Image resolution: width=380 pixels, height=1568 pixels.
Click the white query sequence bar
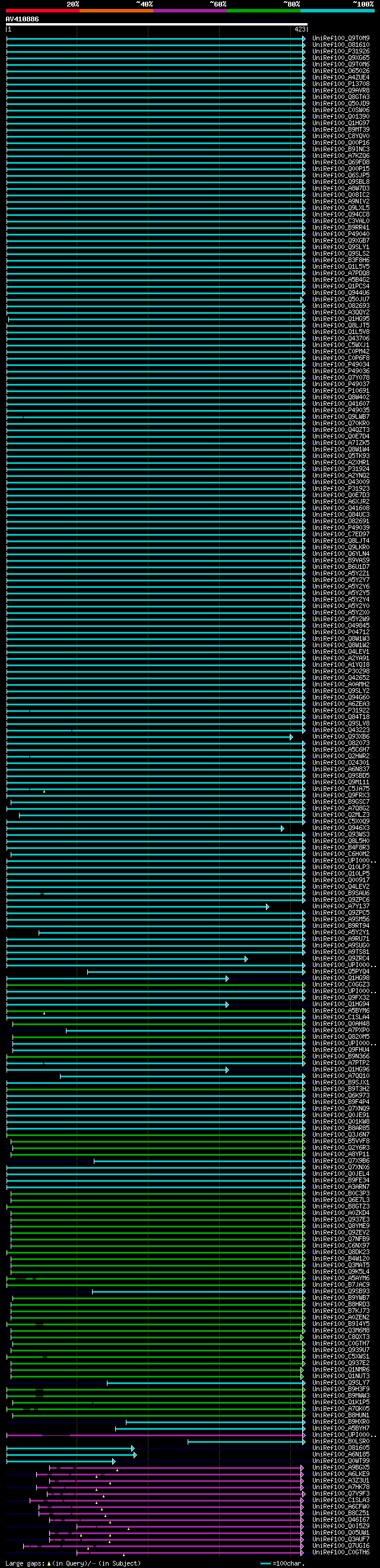157,24
